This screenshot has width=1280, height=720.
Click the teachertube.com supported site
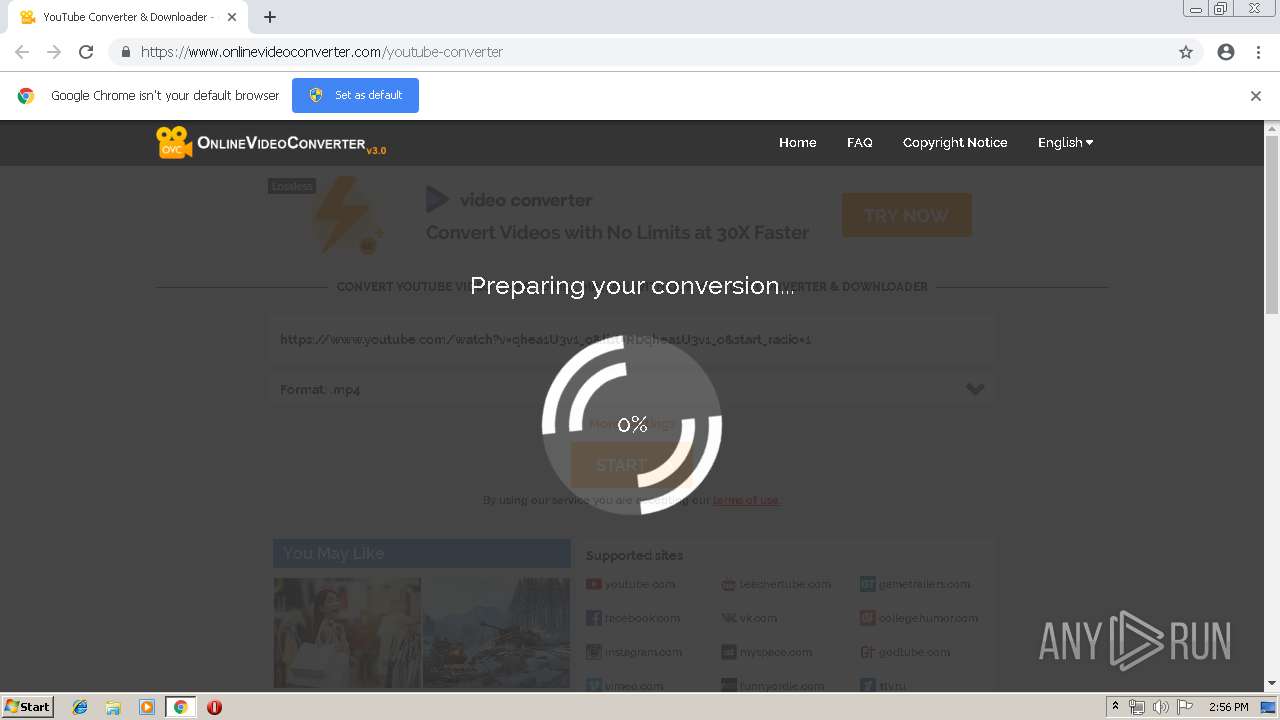click(x=785, y=584)
